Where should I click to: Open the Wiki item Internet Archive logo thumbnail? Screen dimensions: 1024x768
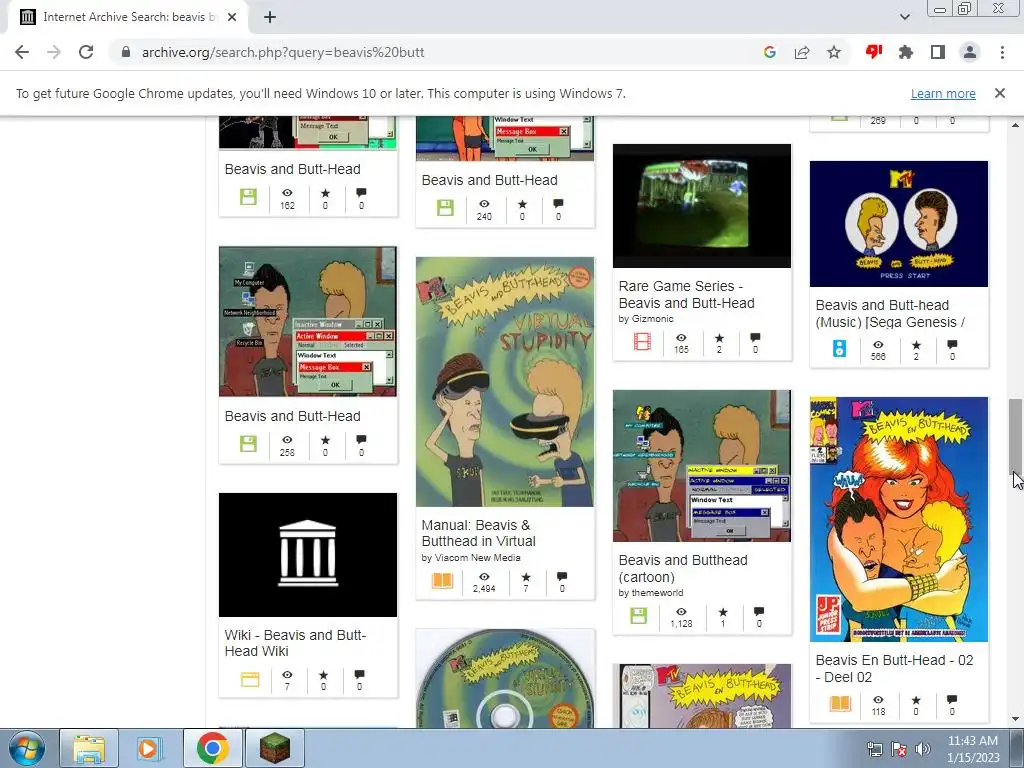308,555
